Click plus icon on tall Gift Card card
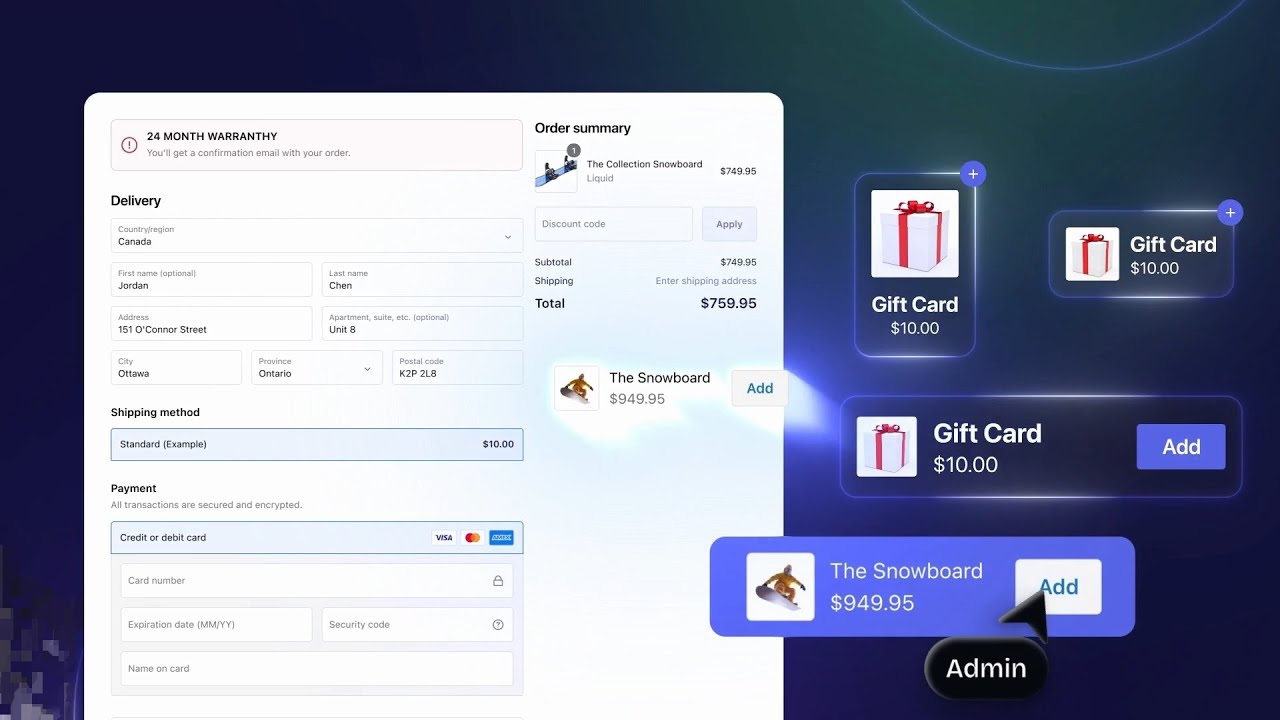 973,174
